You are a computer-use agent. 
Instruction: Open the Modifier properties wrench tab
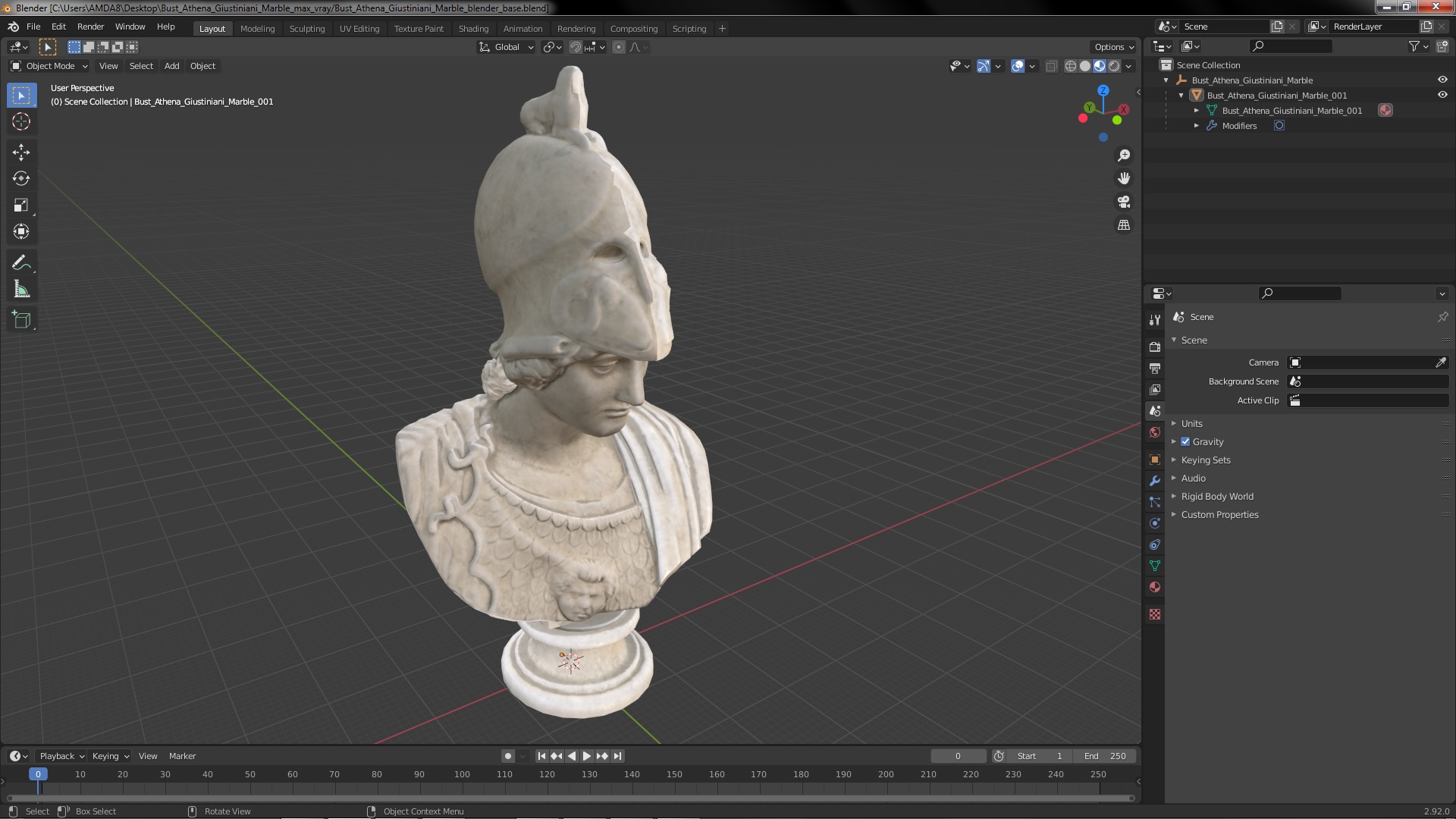1154,481
